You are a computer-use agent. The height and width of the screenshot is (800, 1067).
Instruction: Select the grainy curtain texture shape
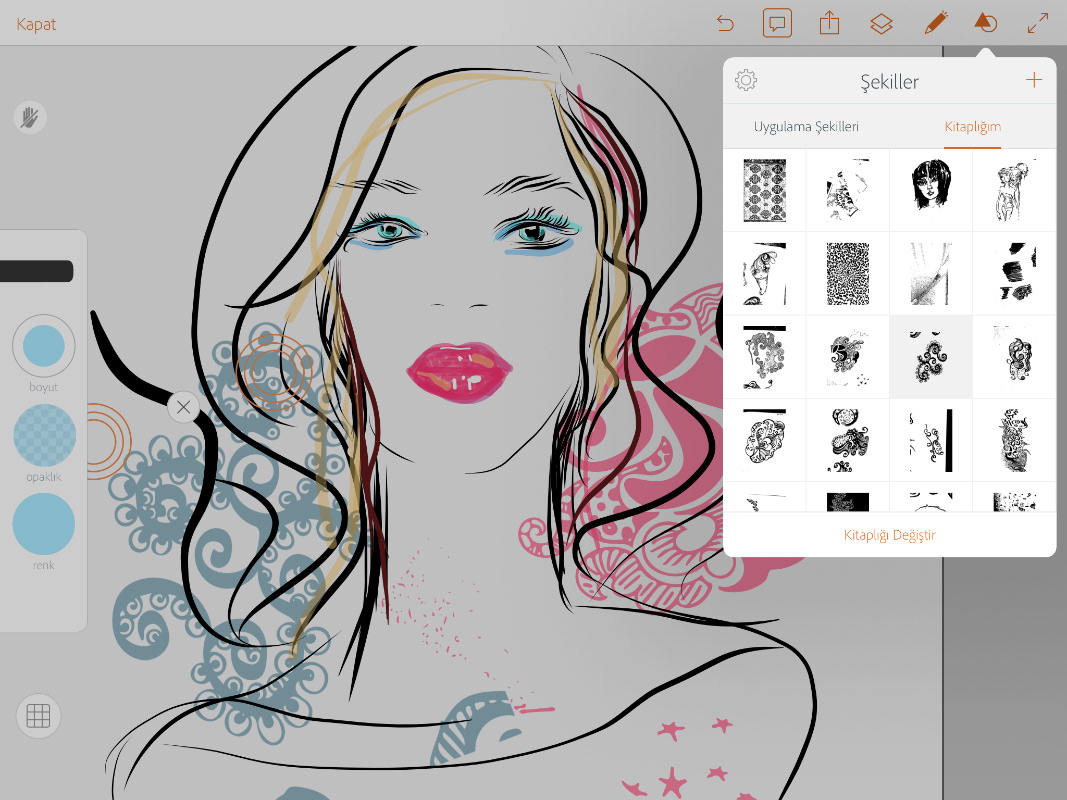930,273
